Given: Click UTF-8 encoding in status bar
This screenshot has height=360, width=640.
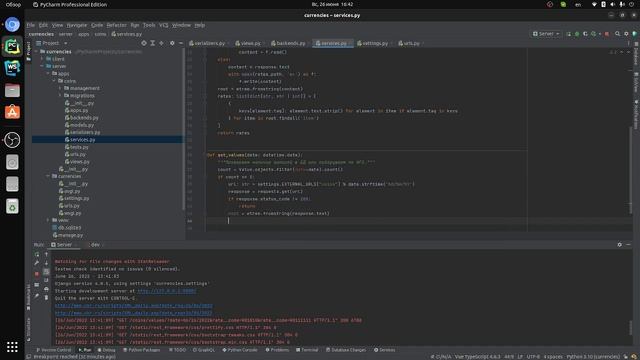Looking at the screenshot, I should (533, 357).
